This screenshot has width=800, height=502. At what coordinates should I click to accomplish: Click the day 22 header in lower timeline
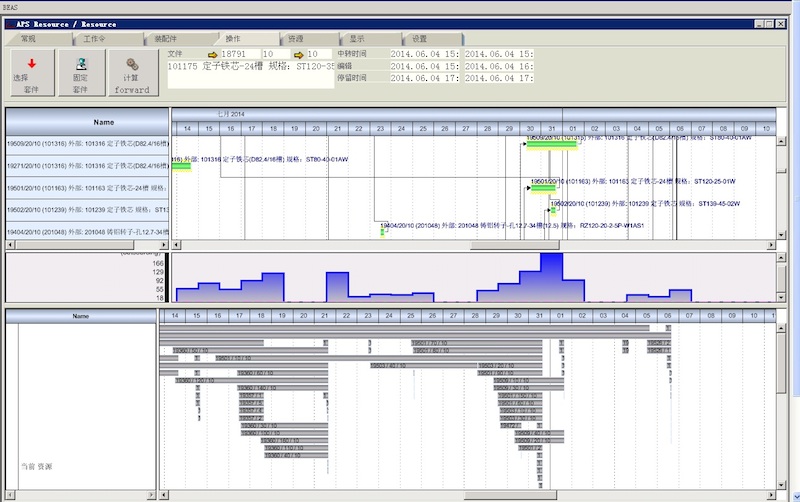click(x=345, y=316)
